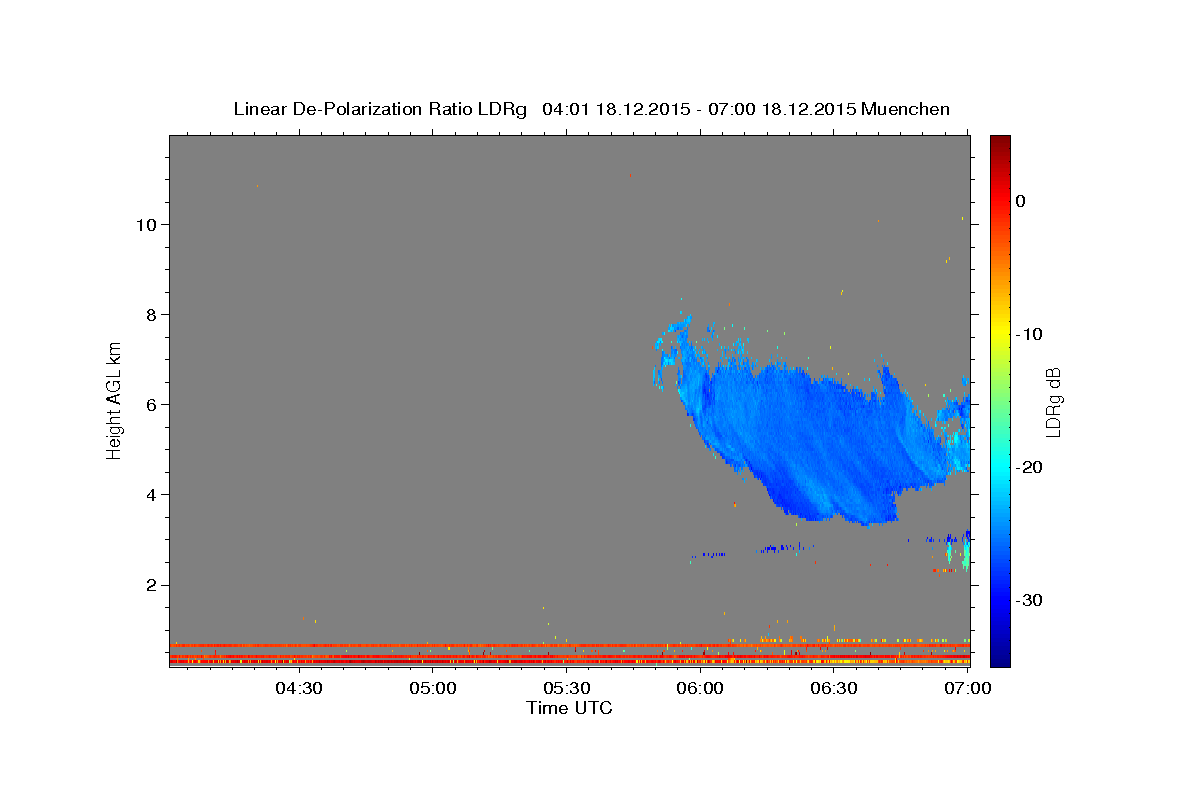1200x800 pixels.
Task: Click the colorbar value label -10
Action: point(1030,334)
